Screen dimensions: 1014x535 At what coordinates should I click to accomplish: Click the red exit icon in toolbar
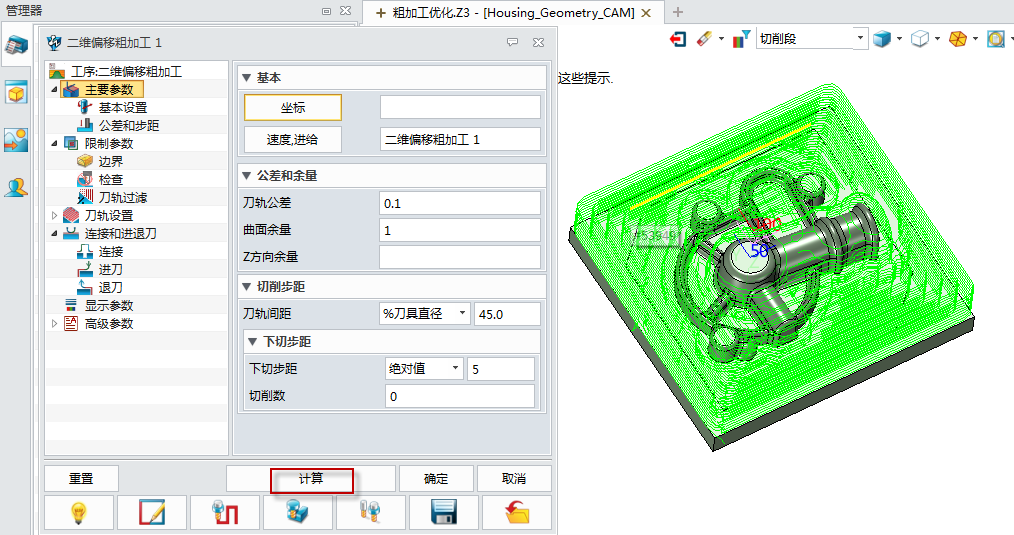click(678, 39)
